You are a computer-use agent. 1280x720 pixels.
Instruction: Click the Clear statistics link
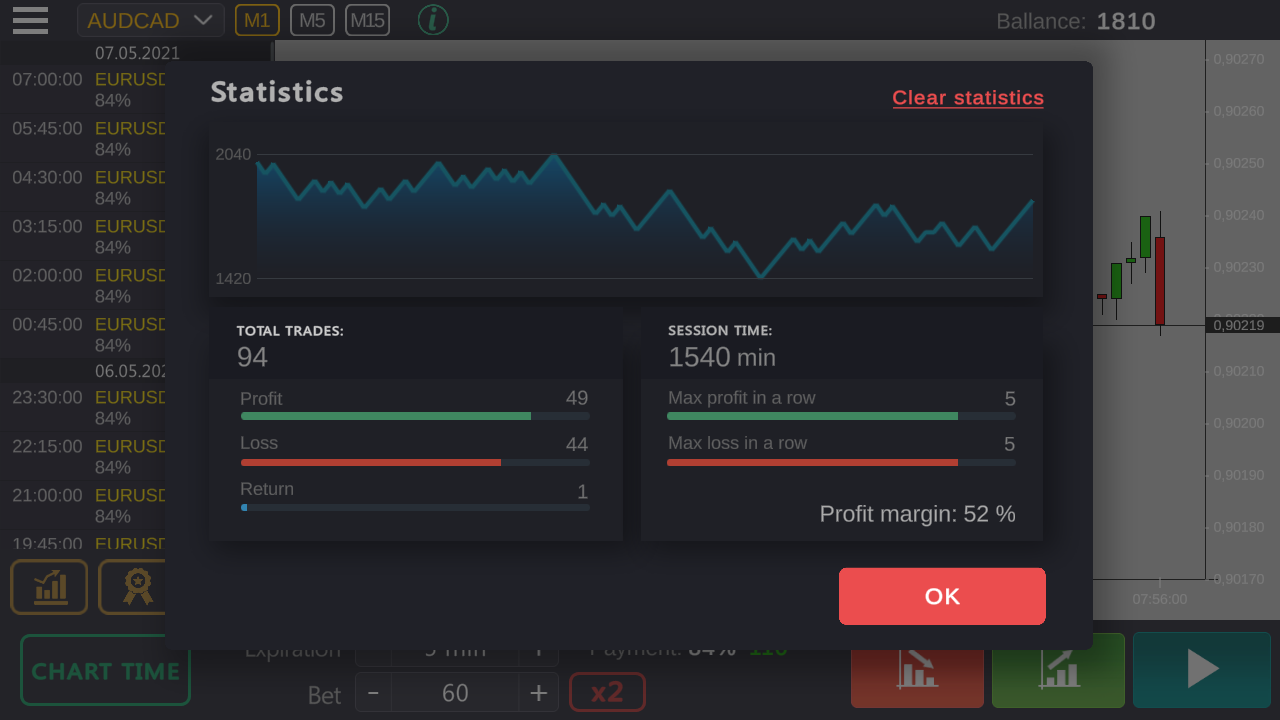click(967, 97)
